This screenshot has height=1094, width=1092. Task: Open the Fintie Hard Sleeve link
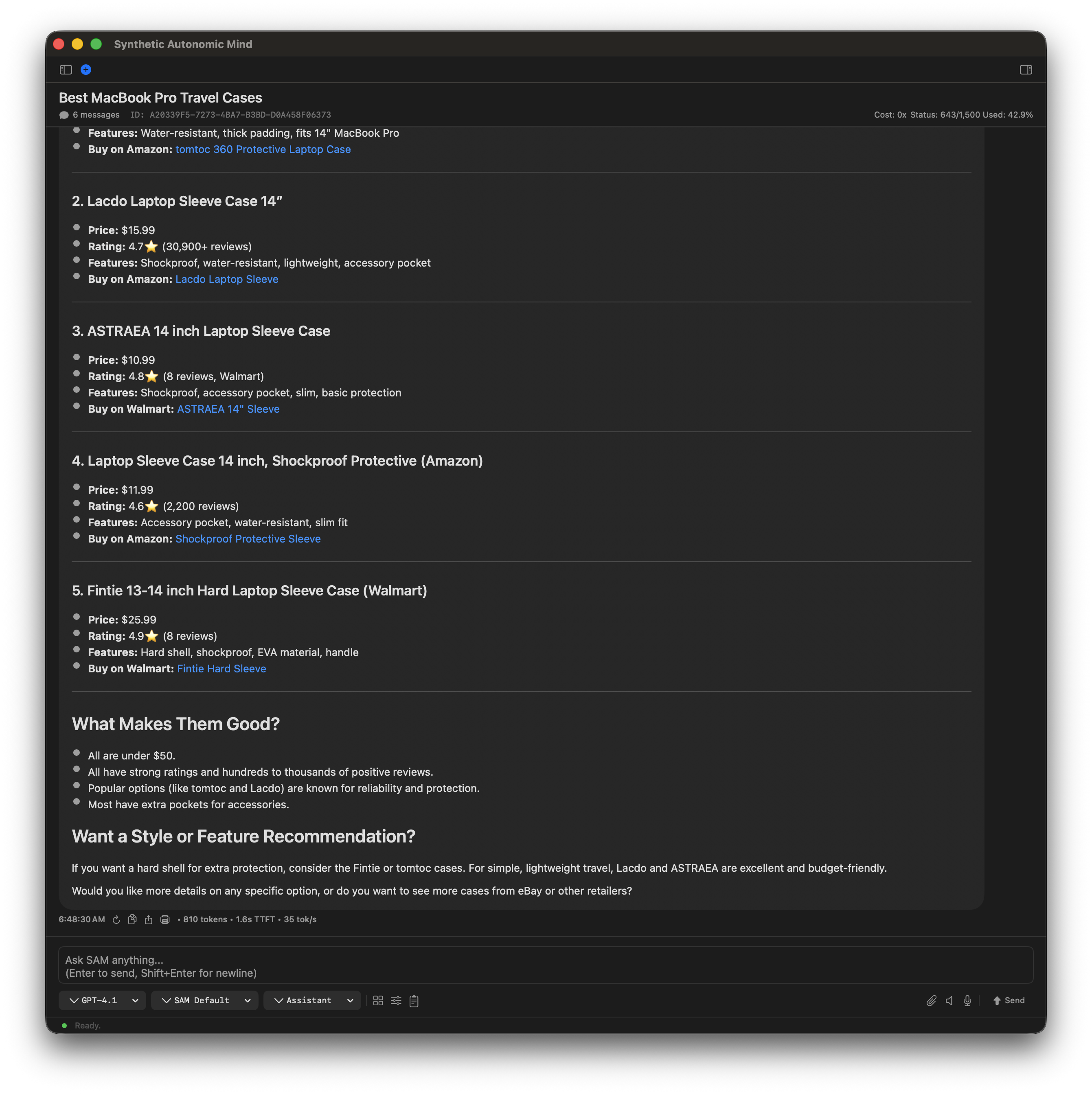221,669
